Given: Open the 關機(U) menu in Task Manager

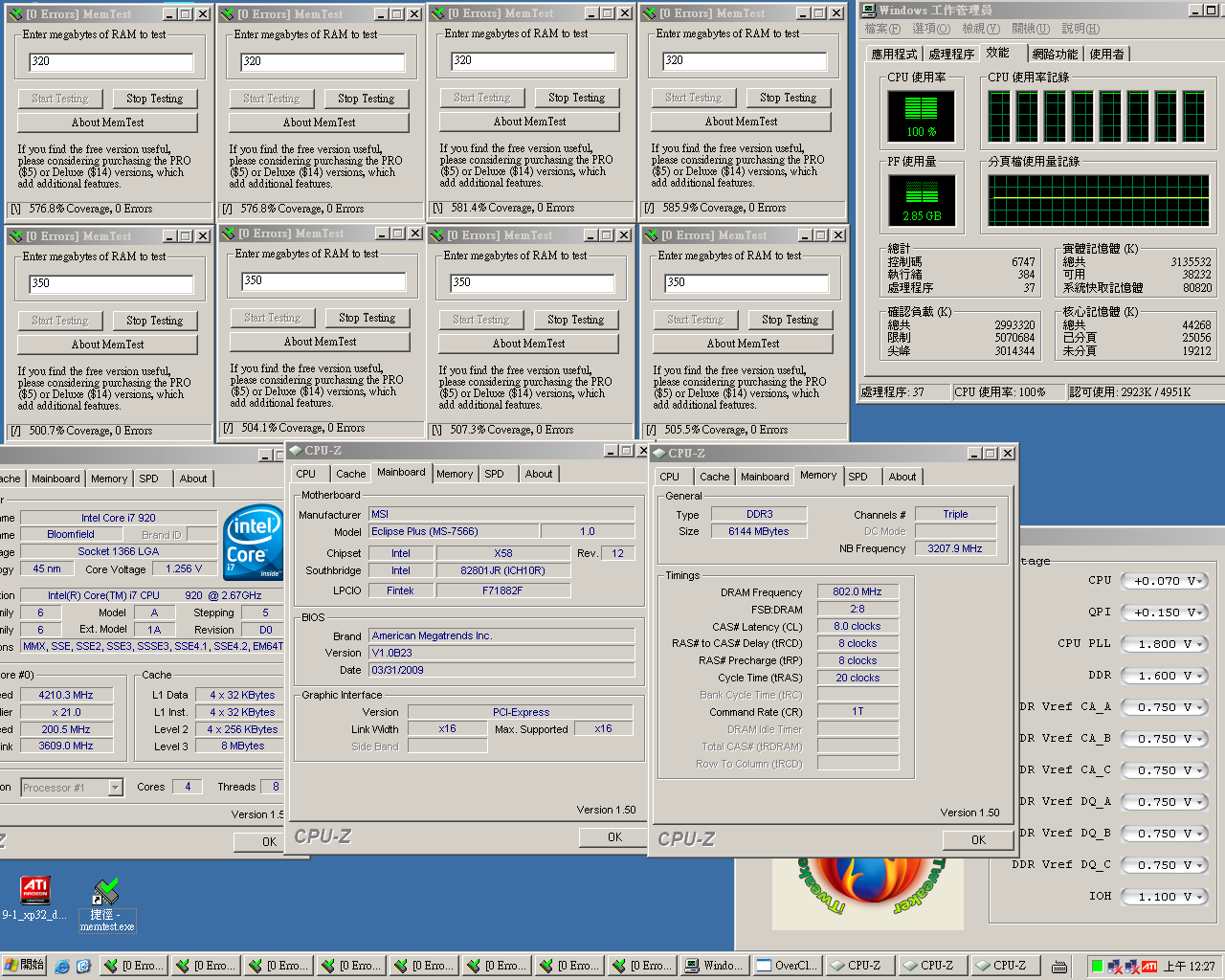Looking at the screenshot, I should click(1031, 29).
